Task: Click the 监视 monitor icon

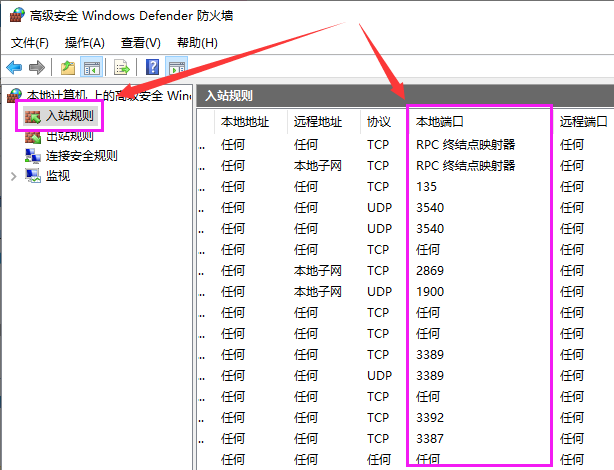Action: tap(33, 175)
